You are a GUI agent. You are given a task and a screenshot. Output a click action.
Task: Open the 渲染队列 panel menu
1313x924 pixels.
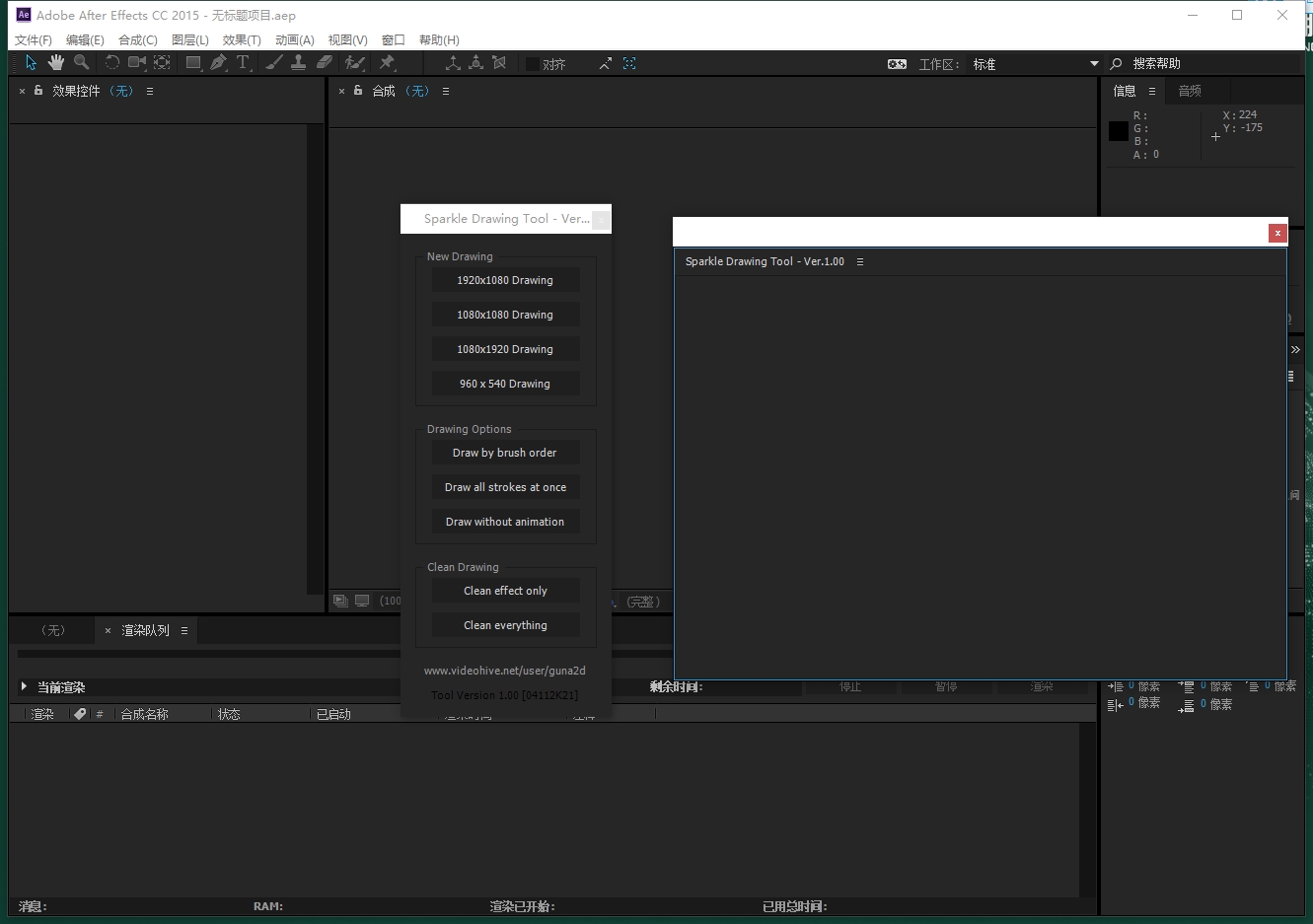(x=184, y=630)
